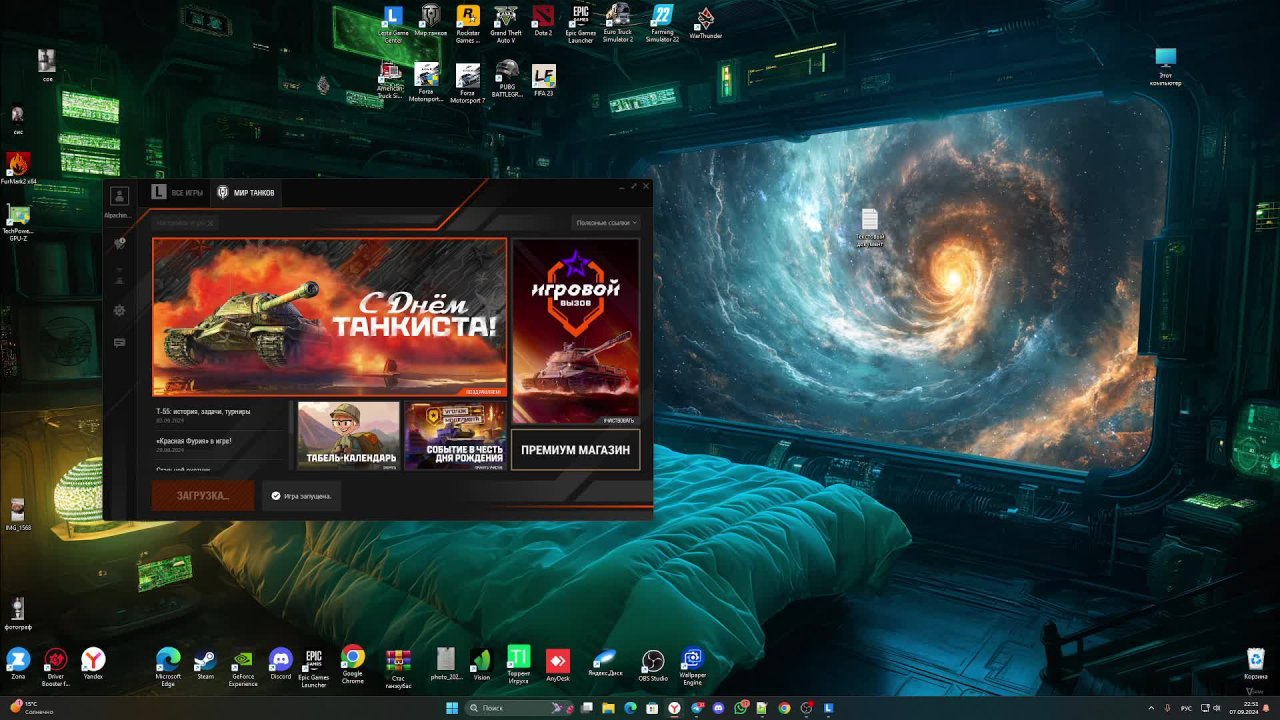Open PUBG BATTLEGROUNDS shortcut
1280x720 pixels.
coord(507,80)
